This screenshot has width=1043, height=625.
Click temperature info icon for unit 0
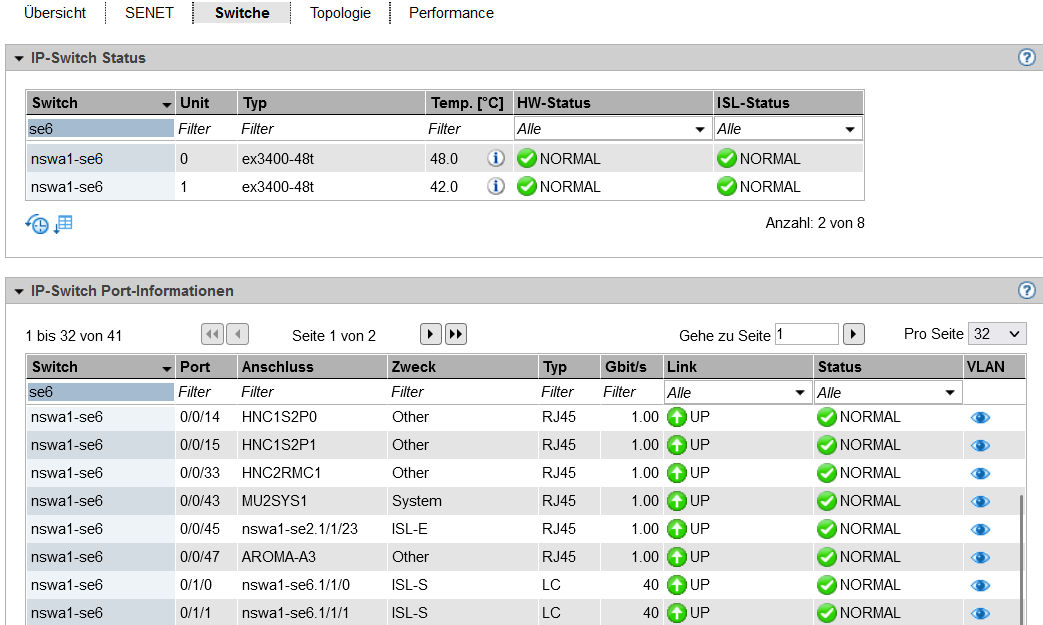(x=496, y=159)
